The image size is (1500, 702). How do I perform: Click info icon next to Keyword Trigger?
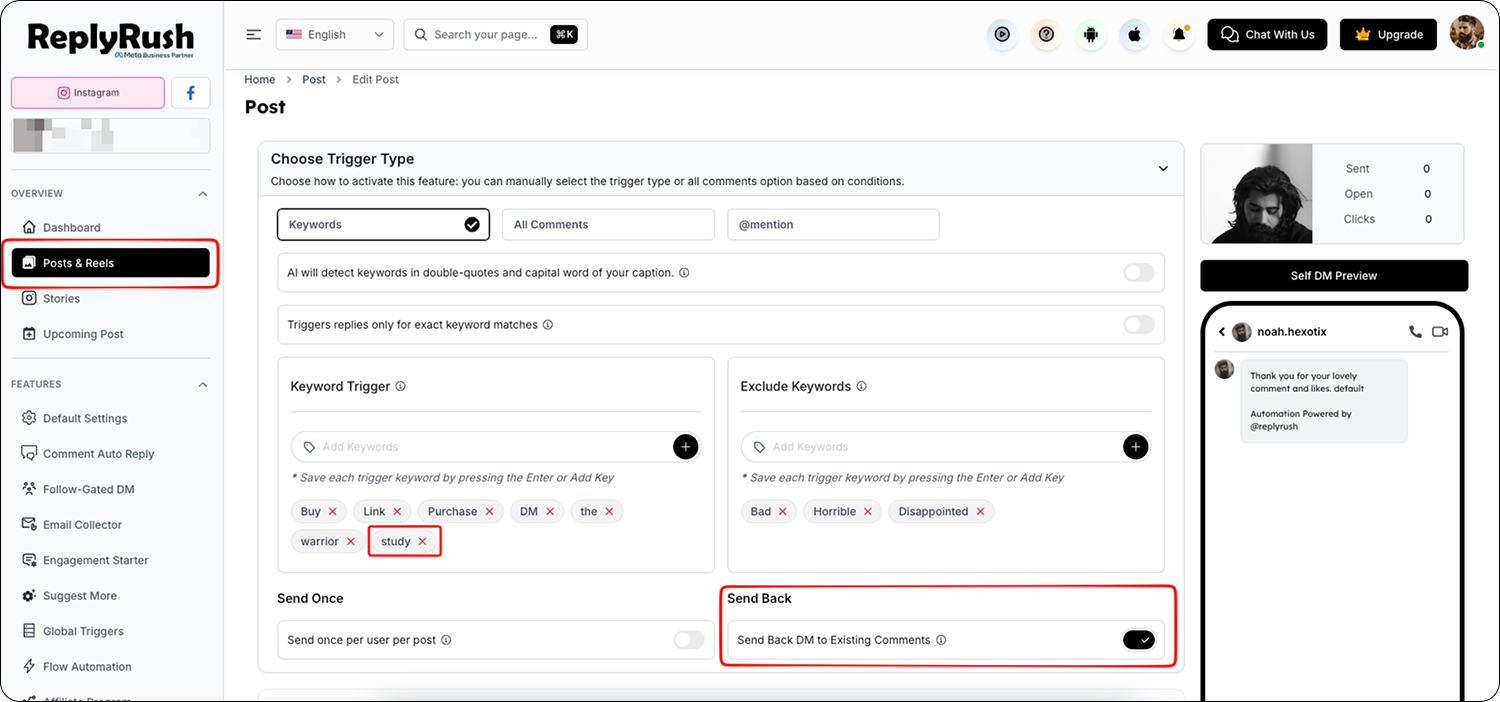(400, 386)
